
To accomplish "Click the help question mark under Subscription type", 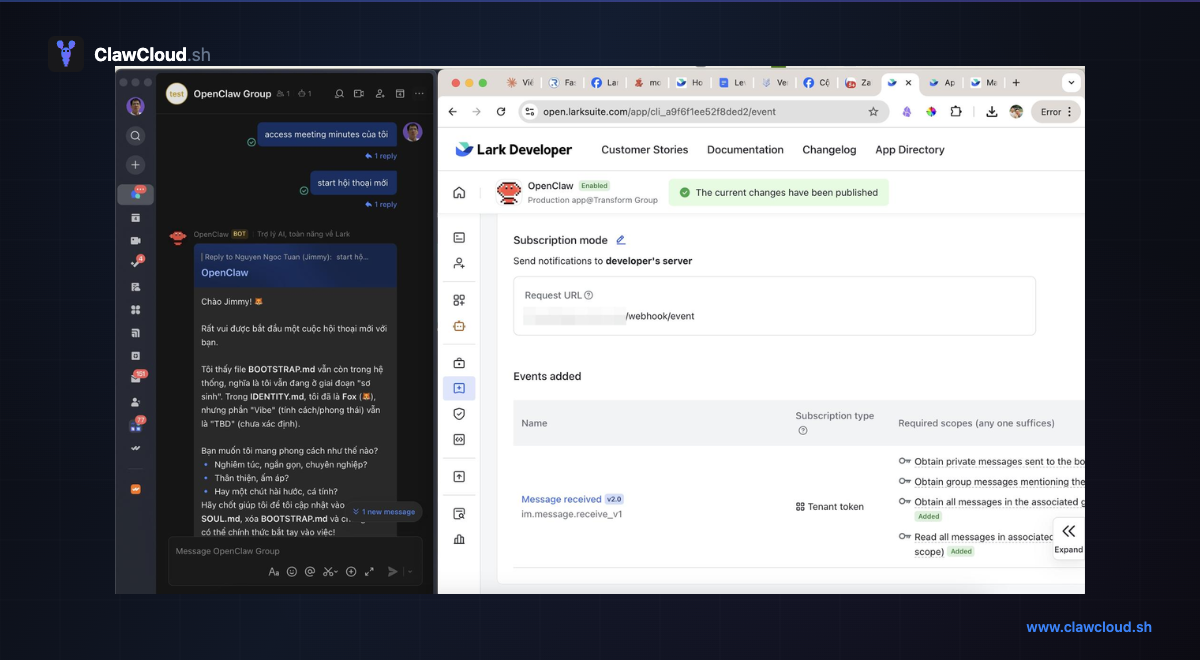I will point(802,430).
